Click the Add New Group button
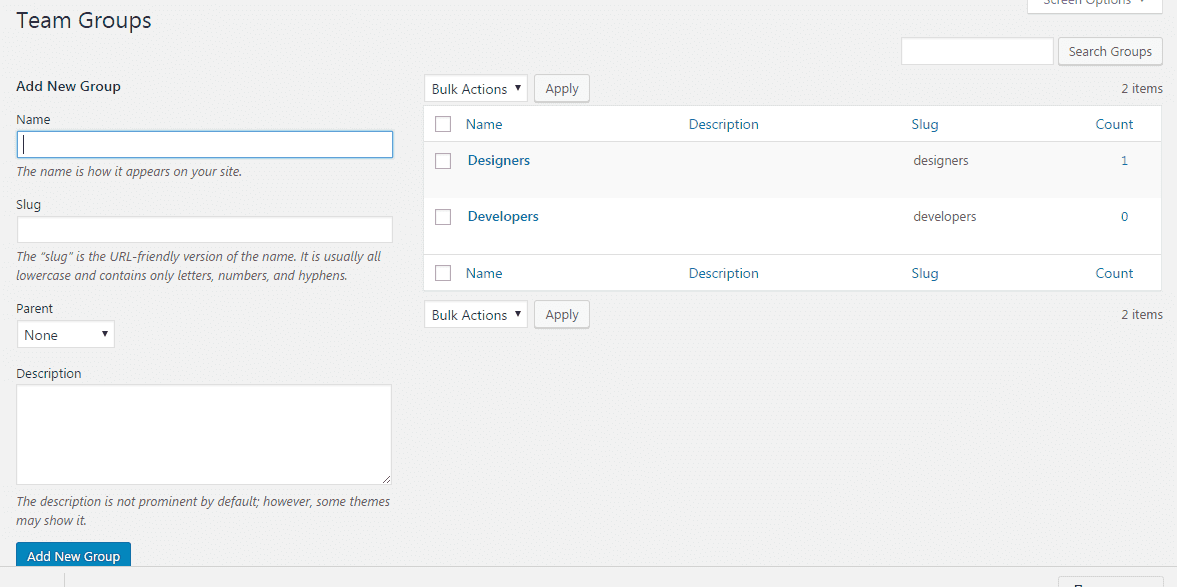The image size is (1177, 587). [x=73, y=556]
